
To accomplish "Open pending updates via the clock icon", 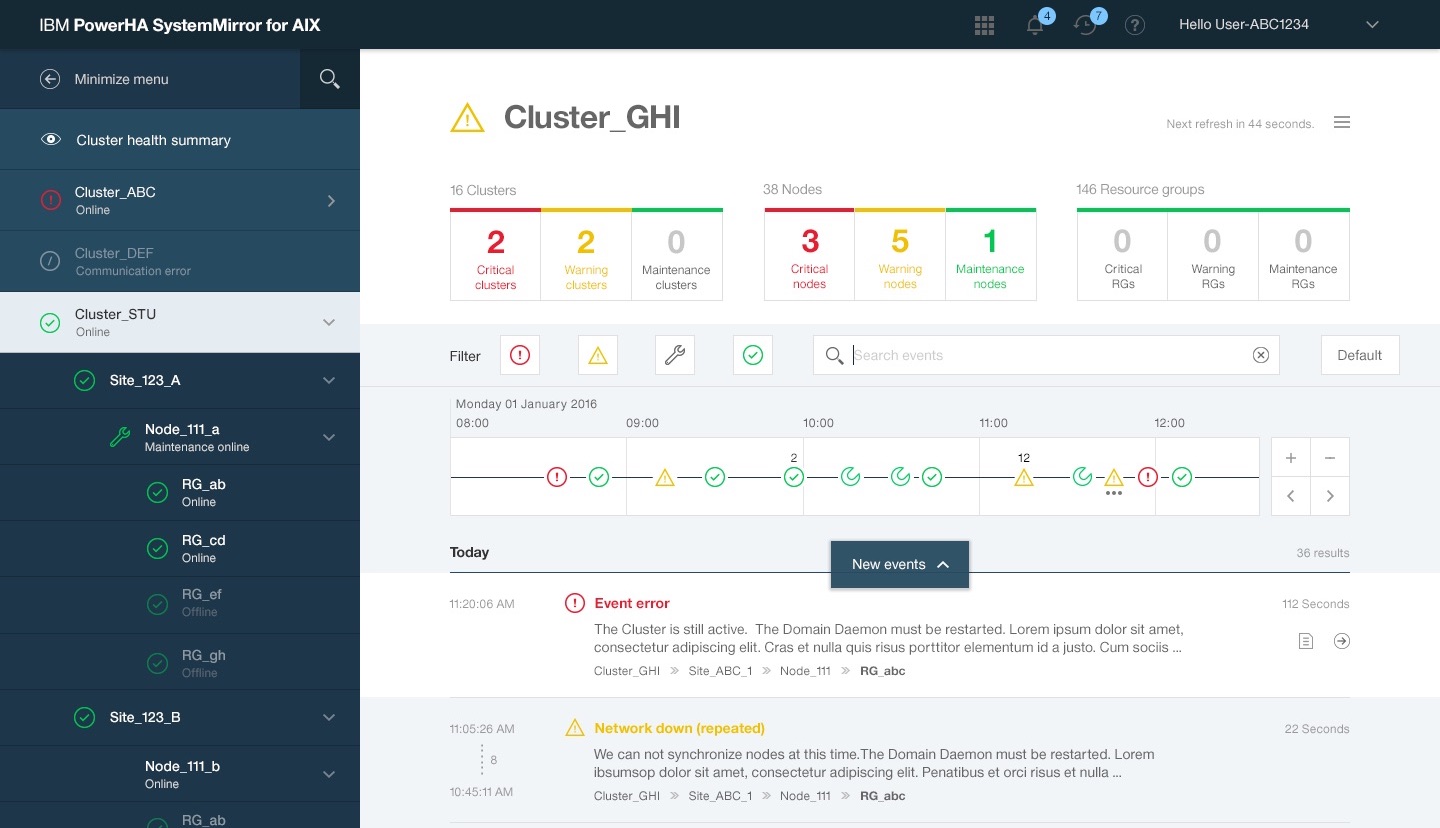I will pos(1086,25).
